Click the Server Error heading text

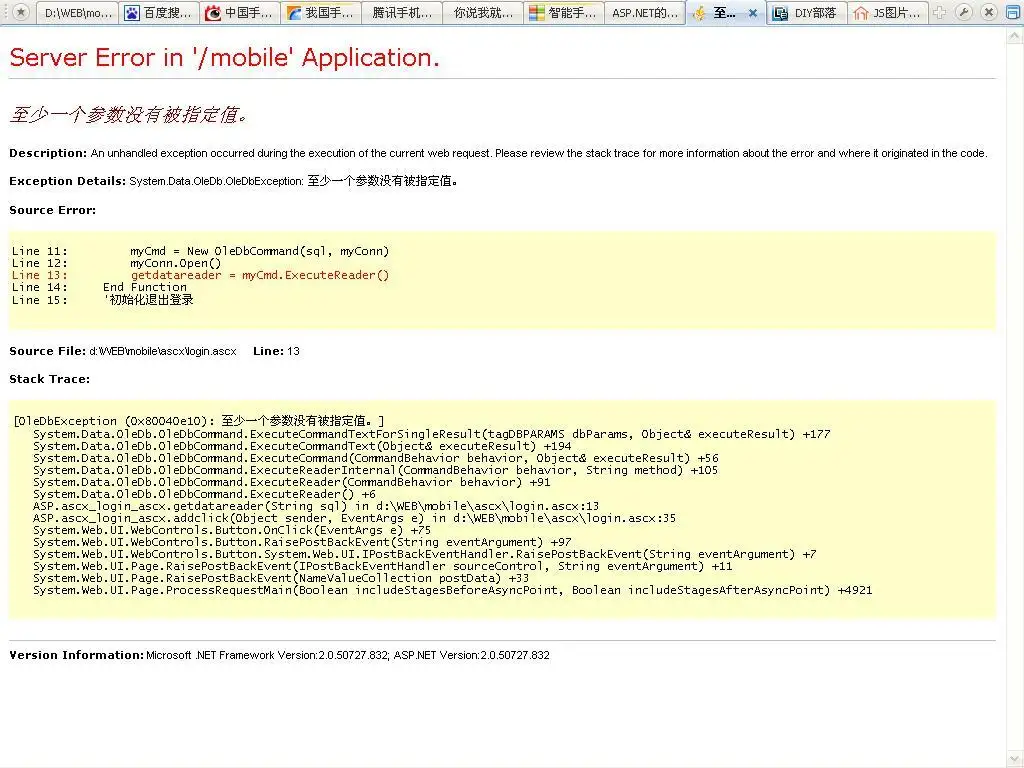[x=224, y=57]
